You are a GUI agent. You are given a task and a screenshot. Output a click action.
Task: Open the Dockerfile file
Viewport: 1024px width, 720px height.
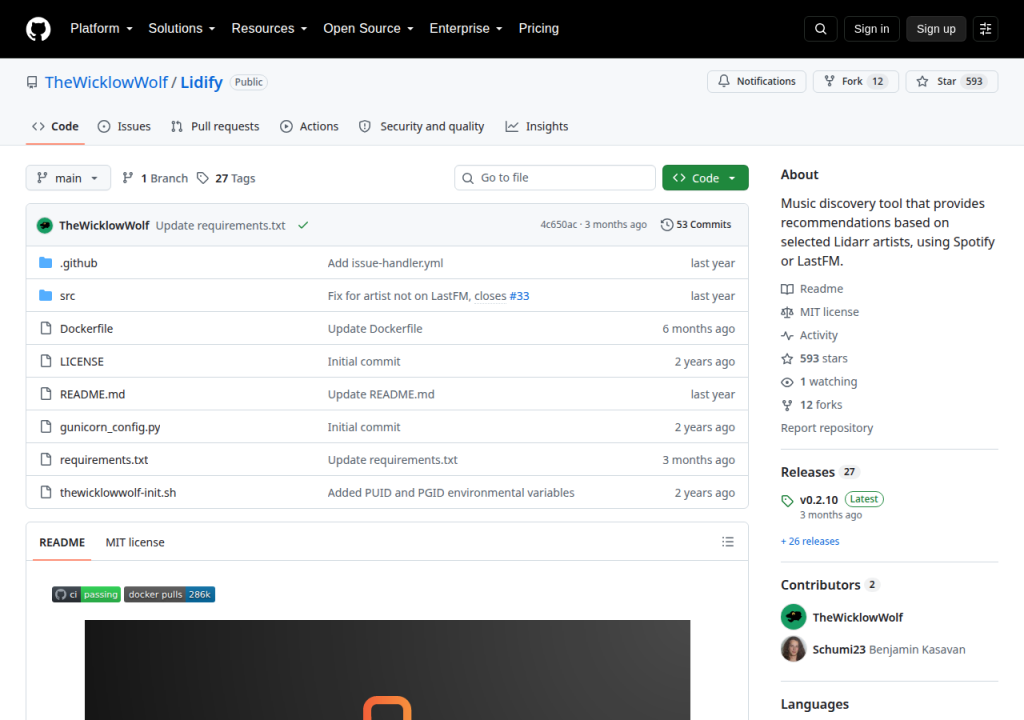pyautogui.click(x=86, y=329)
